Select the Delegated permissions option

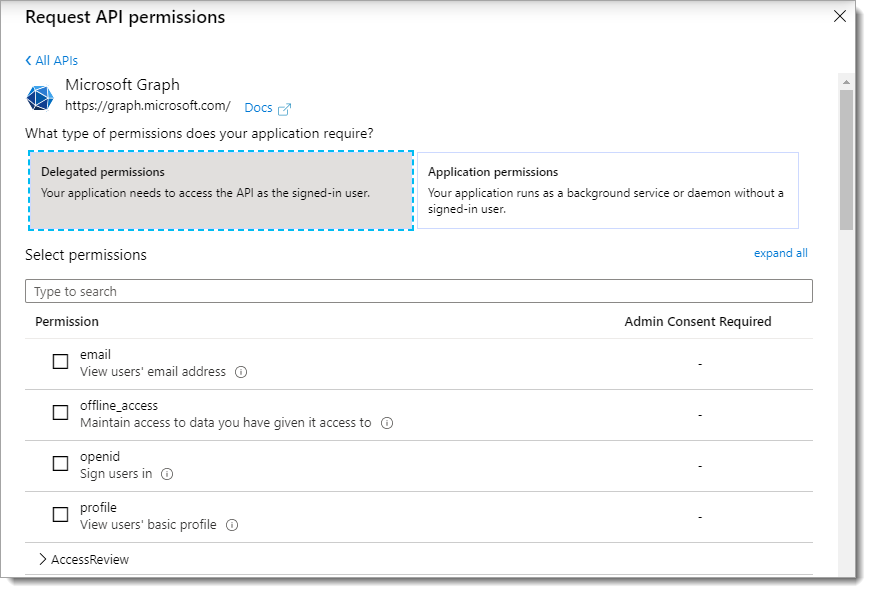point(220,190)
